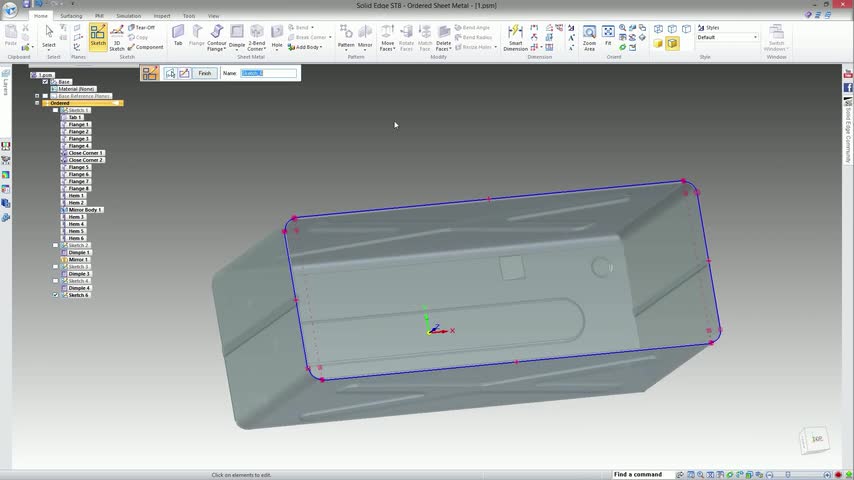This screenshot has height=480, width=854.
Task: Select shaded with visible edges style
Action: (673, 43)
